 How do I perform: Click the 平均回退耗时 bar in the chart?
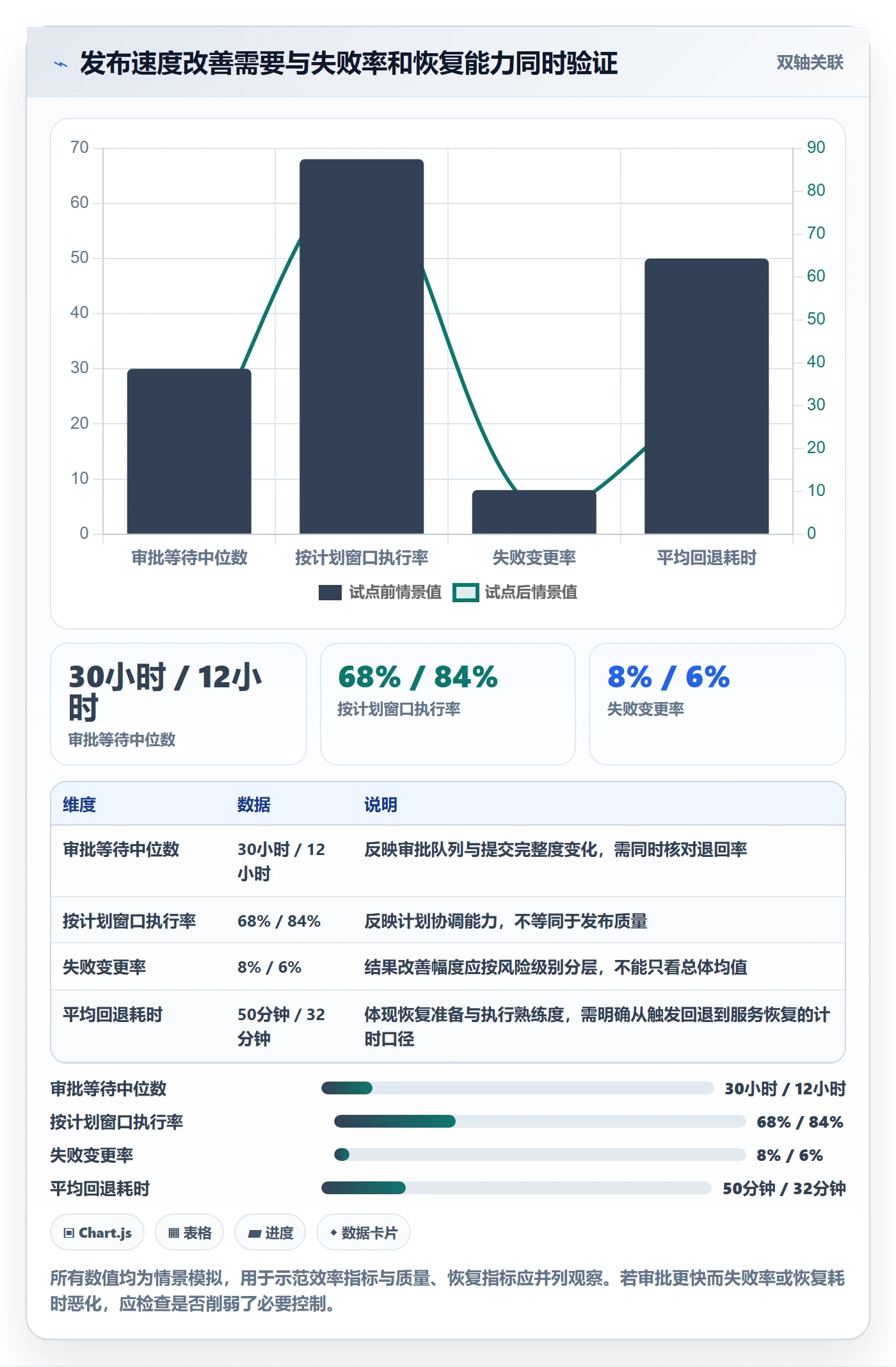(x=707, y=396)
